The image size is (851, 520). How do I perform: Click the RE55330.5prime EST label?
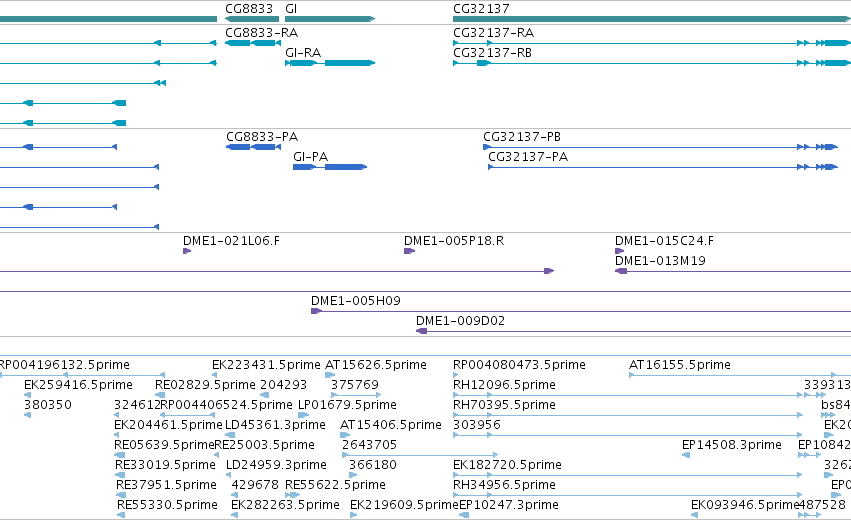[x=167, y=505]
